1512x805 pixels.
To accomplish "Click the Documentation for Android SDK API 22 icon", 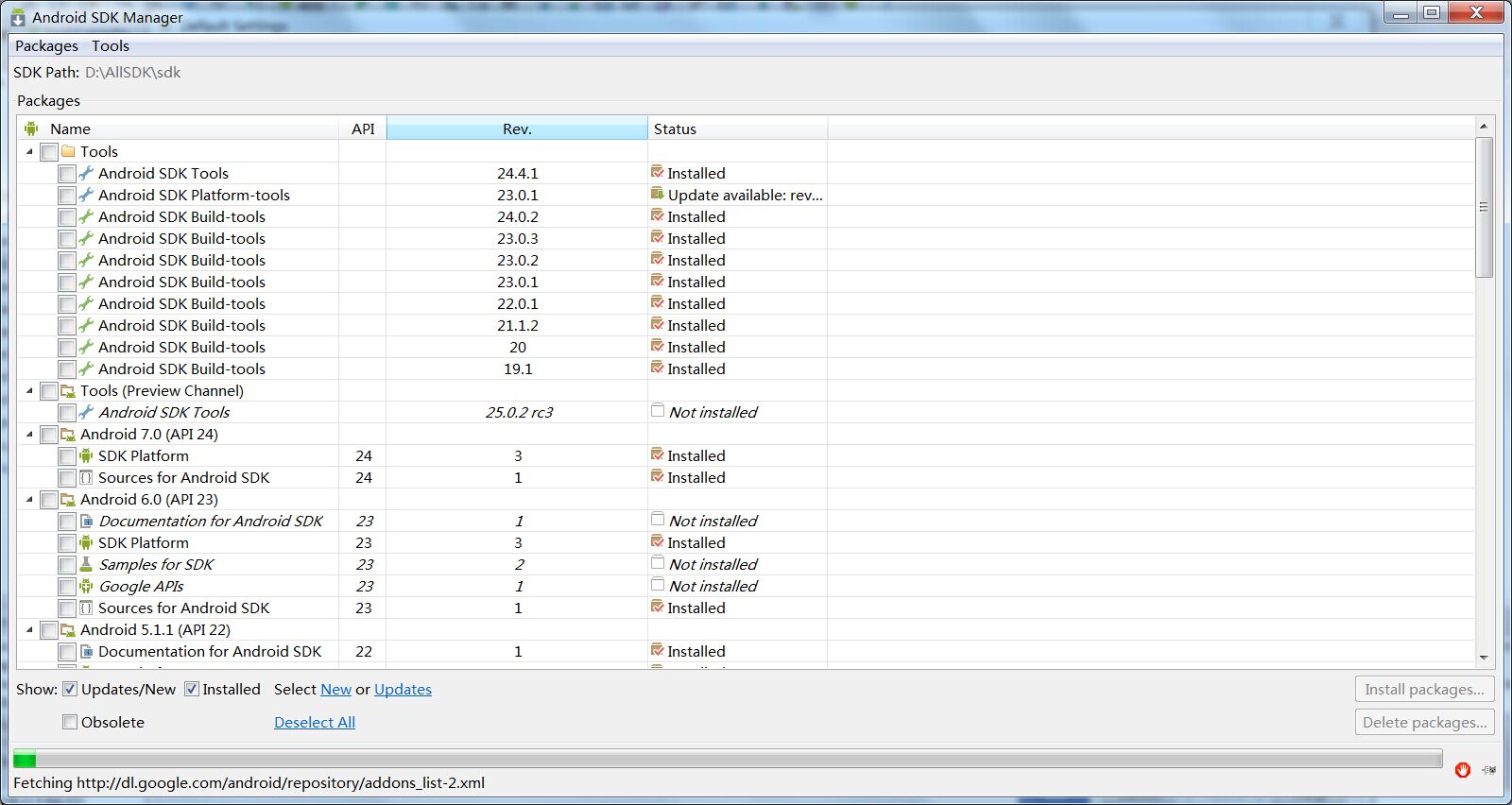I will (86, 651).
